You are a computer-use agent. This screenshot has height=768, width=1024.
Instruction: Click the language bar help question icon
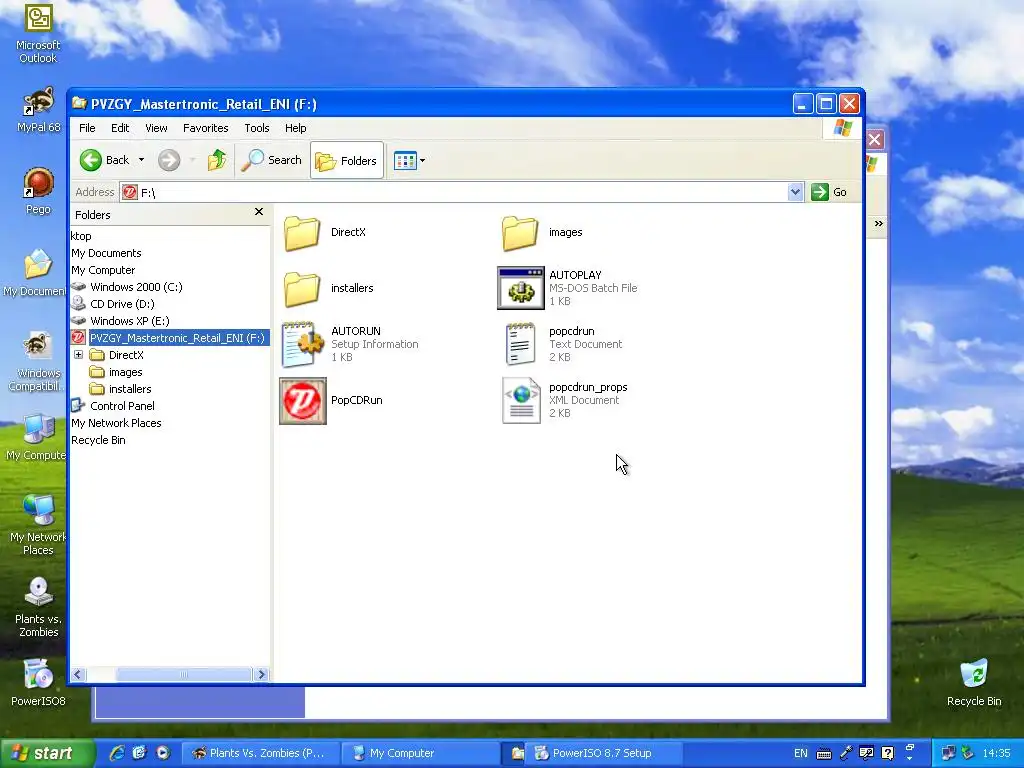888,753
